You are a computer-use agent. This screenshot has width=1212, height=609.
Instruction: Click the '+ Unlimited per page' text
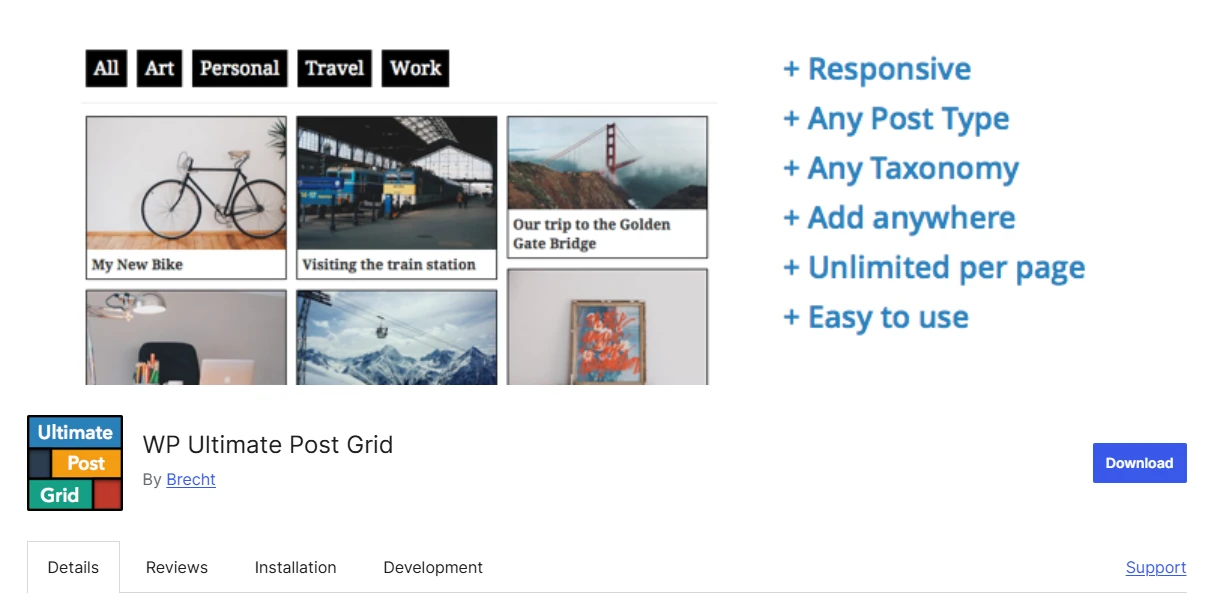[x=934, y=267]
